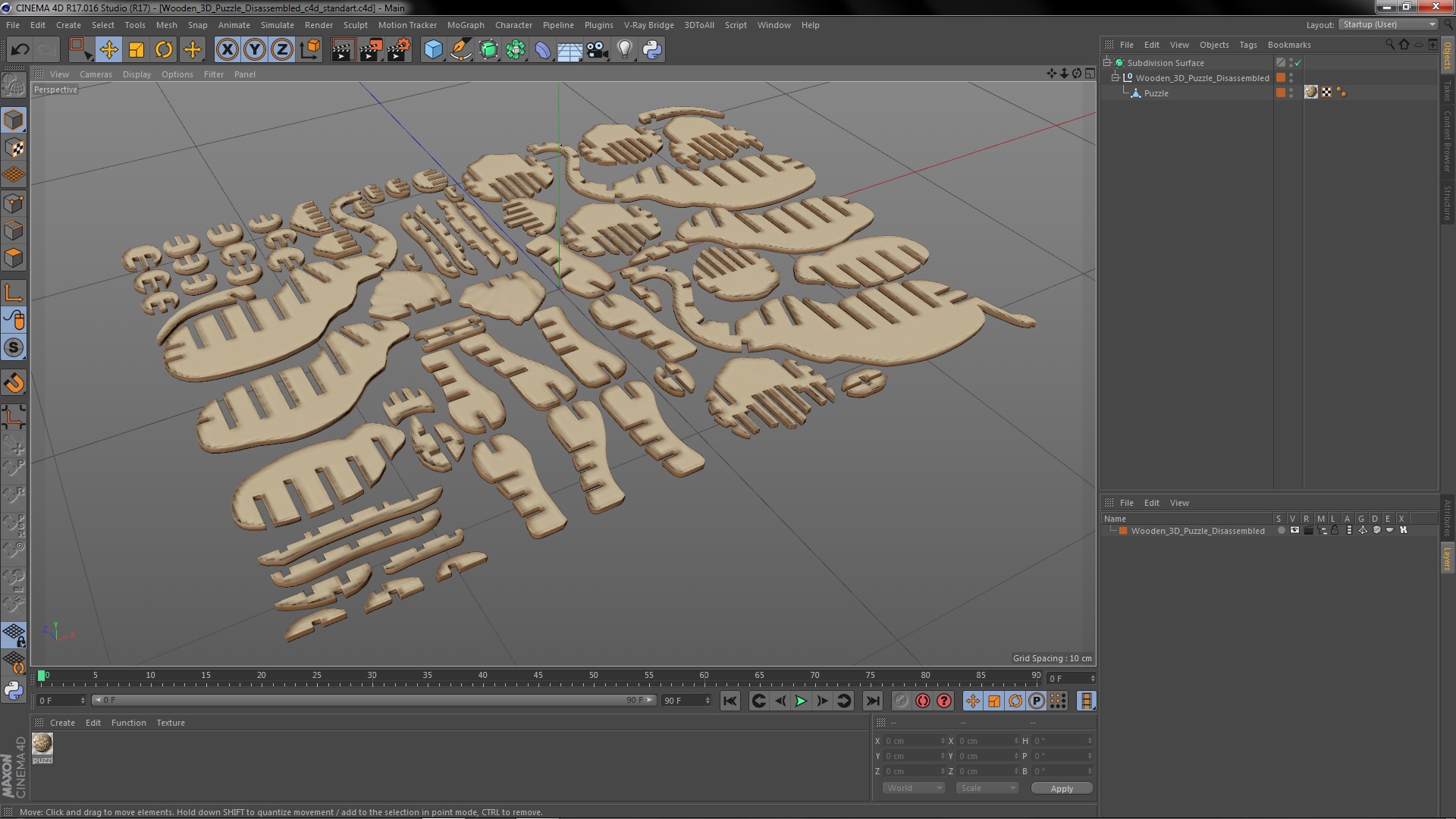Toggle coordinate system icon

(310, 50)
